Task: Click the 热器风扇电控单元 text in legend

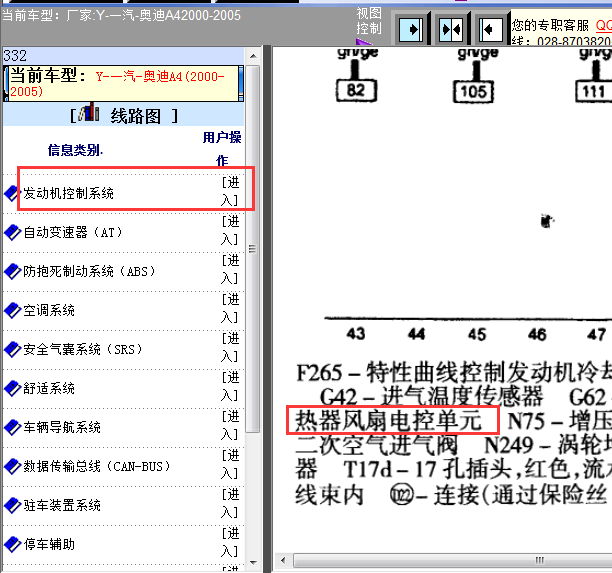Action: point(388,421)
